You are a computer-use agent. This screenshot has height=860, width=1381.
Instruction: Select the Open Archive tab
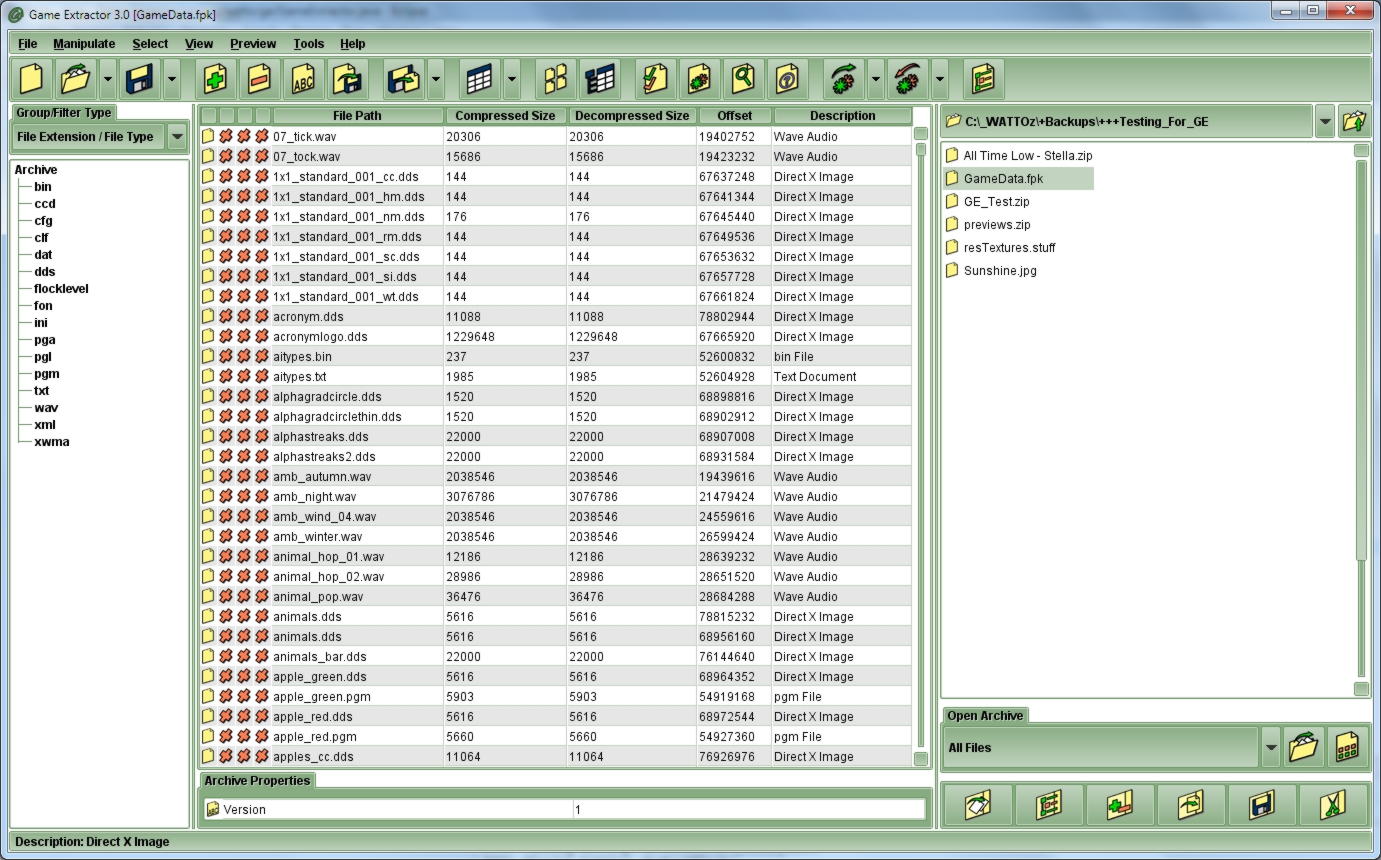[985, 715]
